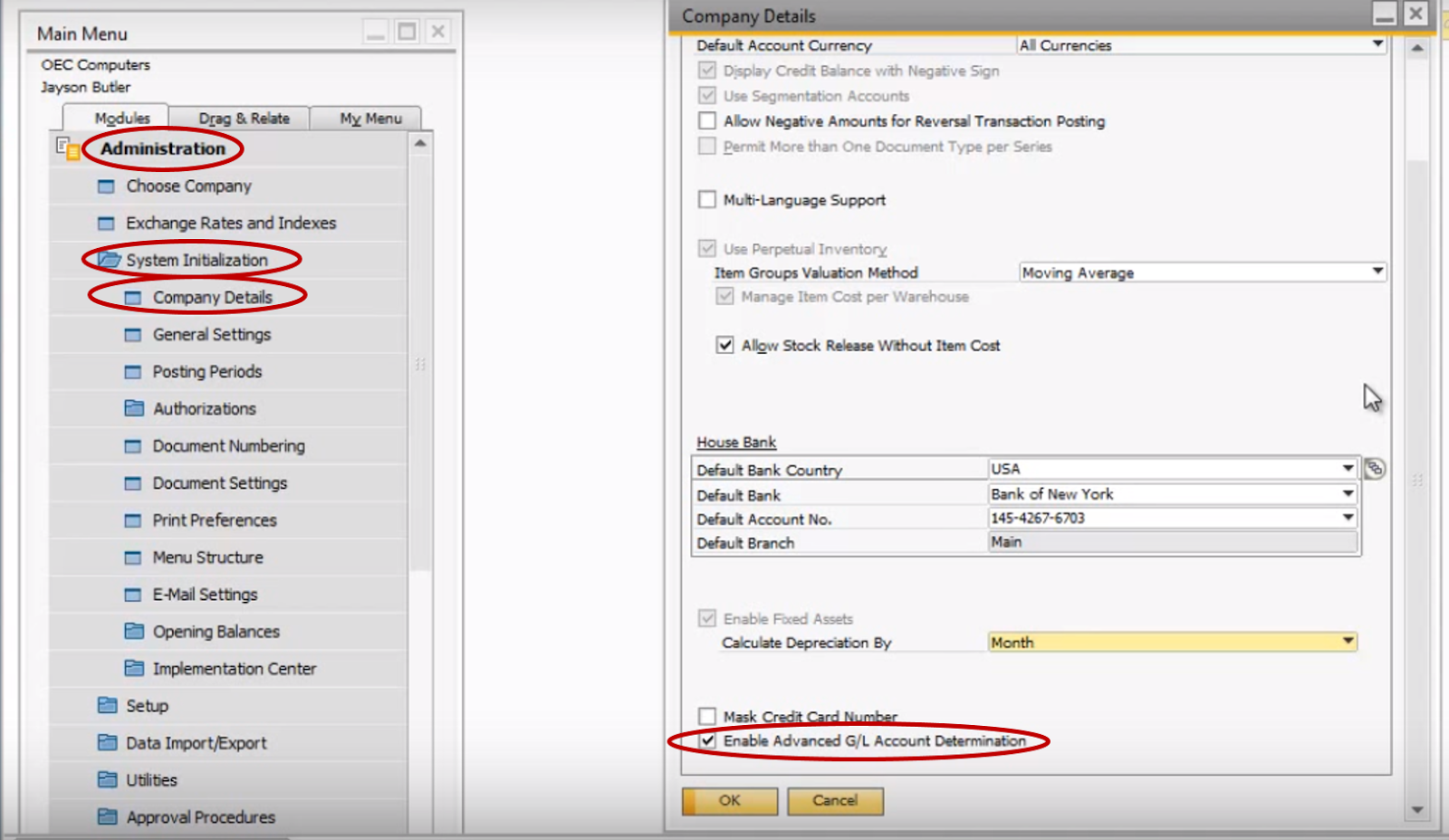Open the Item Groups Valuation Method dropdown
The image size is (1449, 840).
(1378, 272)
